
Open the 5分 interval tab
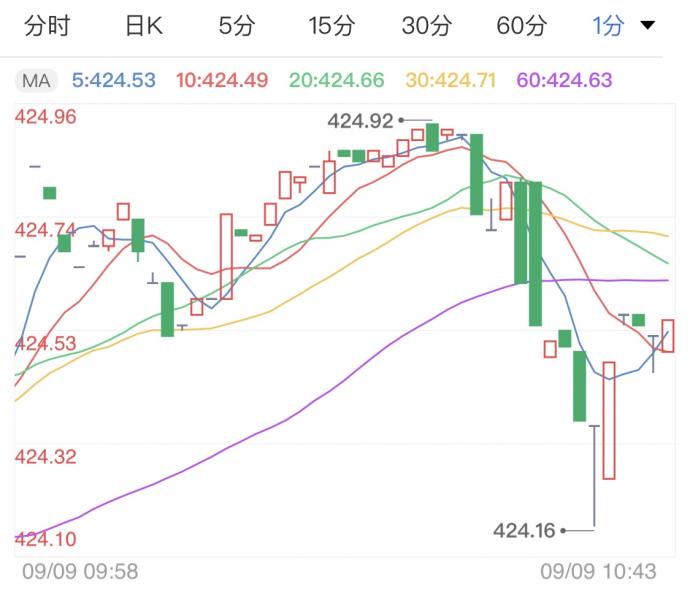coord(237,27)
